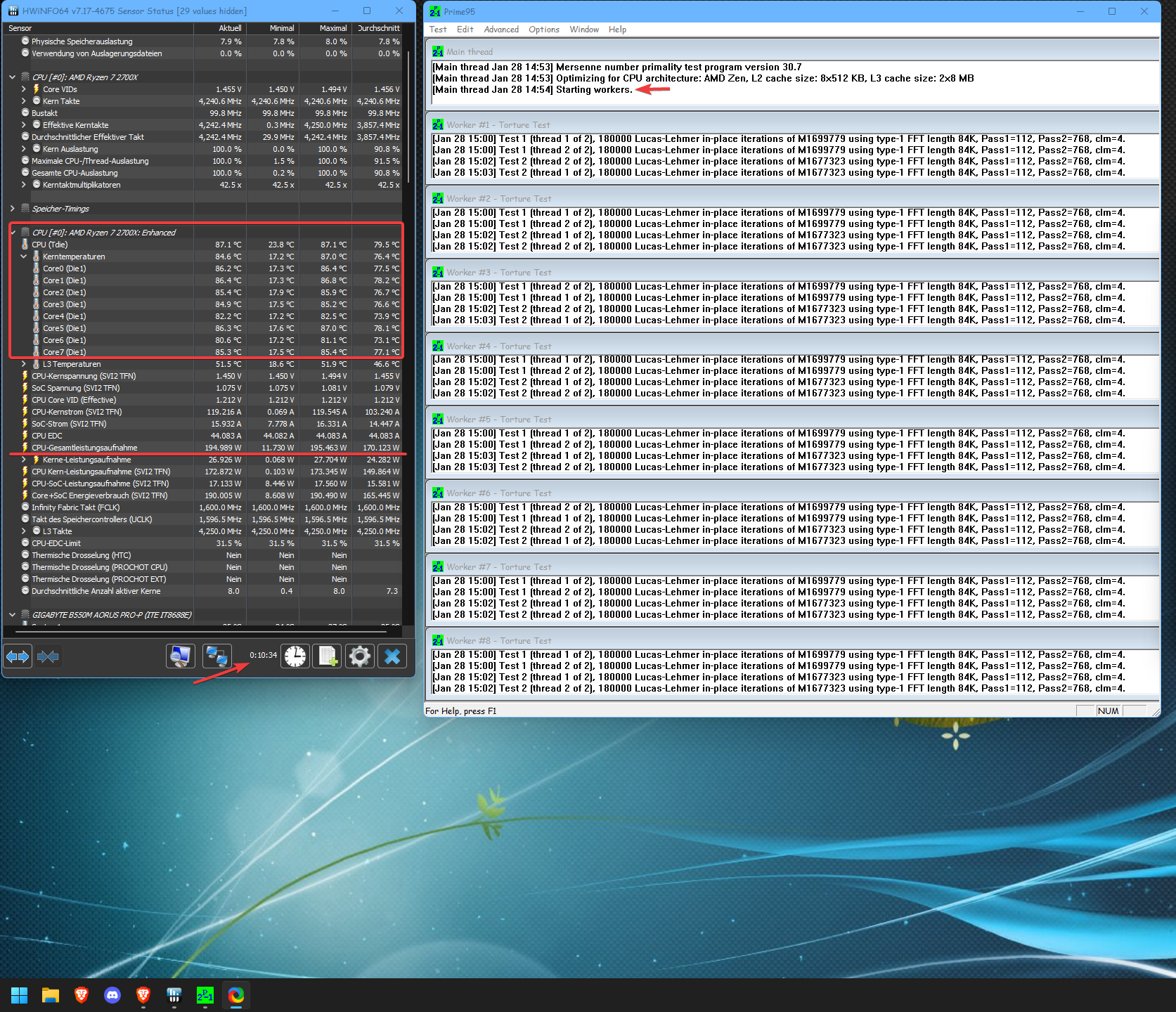The height and width of the screenshot is (1012, 1176).
Task: Click the Maximal column header
Action: [x=325, y=28]
